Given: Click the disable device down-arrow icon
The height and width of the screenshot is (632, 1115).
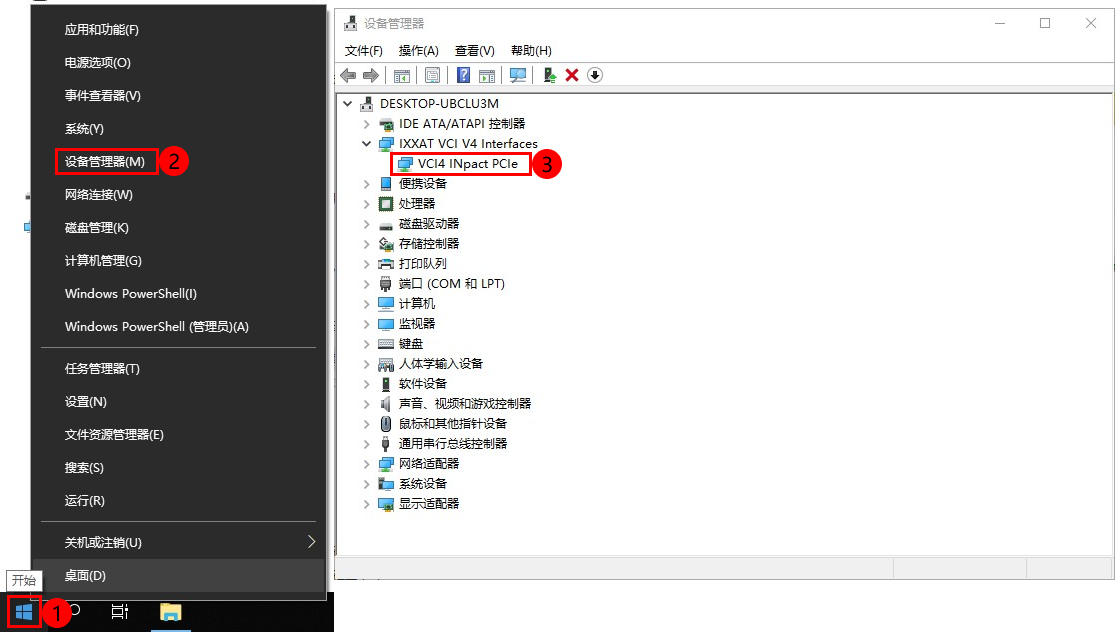Looking at the screenshot, I should [x=595, y=75].
